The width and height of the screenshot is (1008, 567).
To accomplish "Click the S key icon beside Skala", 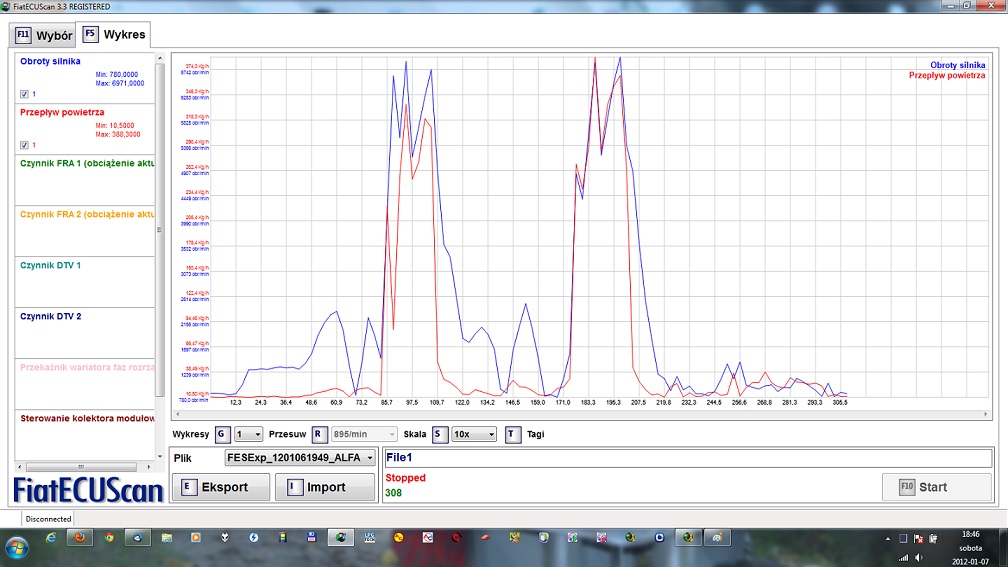I will click(x=439, y=435).
